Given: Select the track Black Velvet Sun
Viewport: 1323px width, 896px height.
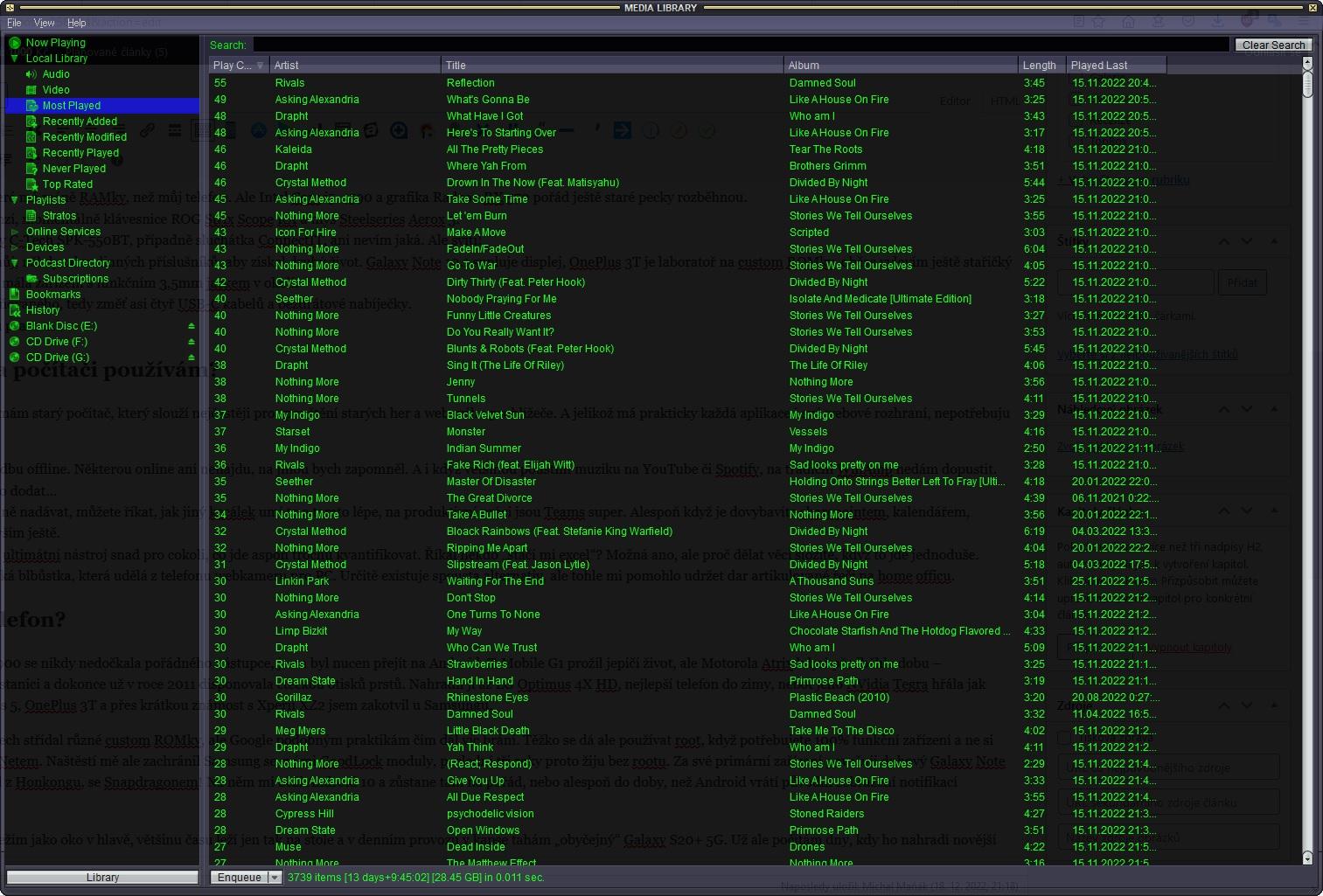Looking at the screenshot, I should click(x=485, y=415).
